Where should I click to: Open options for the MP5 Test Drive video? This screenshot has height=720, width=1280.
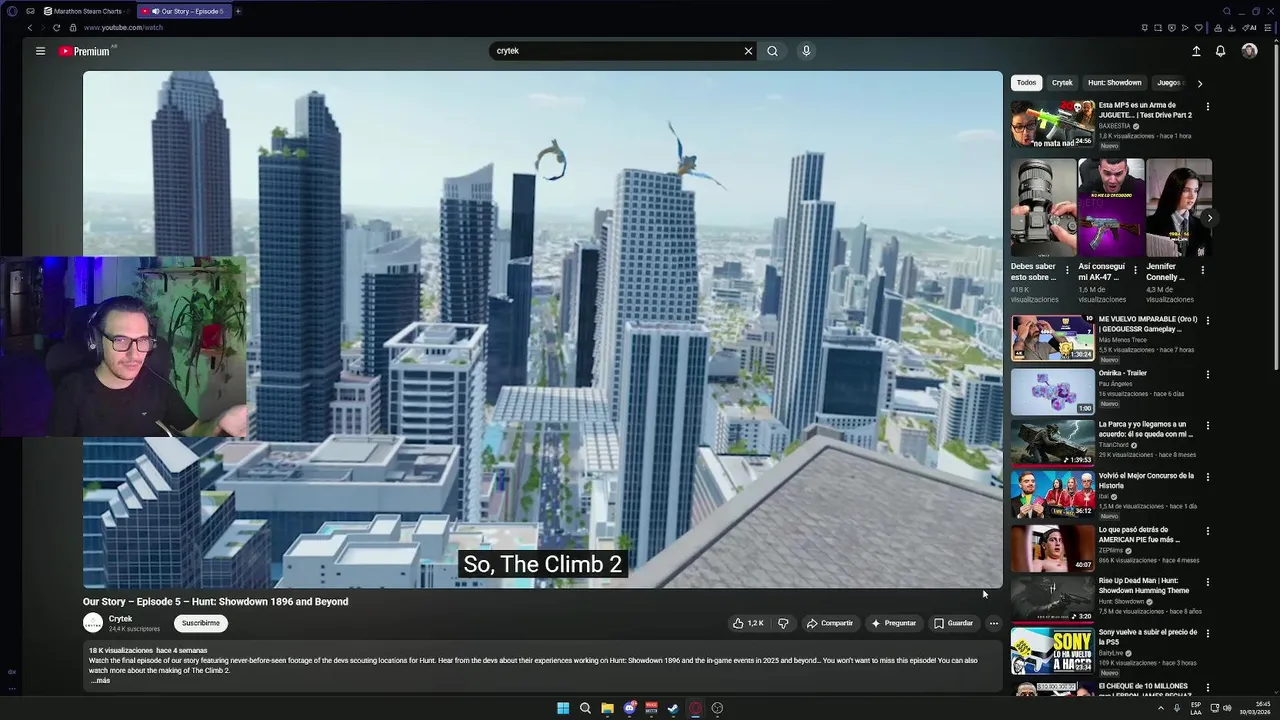pyautogui.click(x=1207, y=106)
